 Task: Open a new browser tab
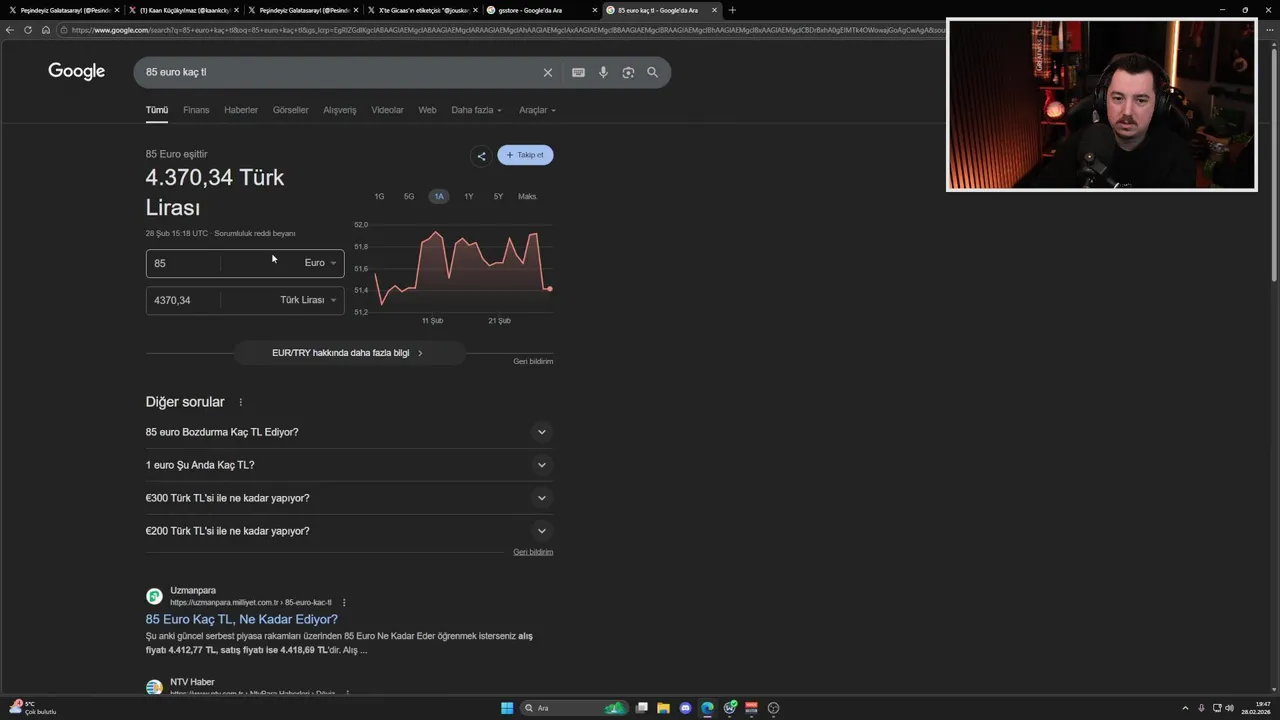click(732, 10)
